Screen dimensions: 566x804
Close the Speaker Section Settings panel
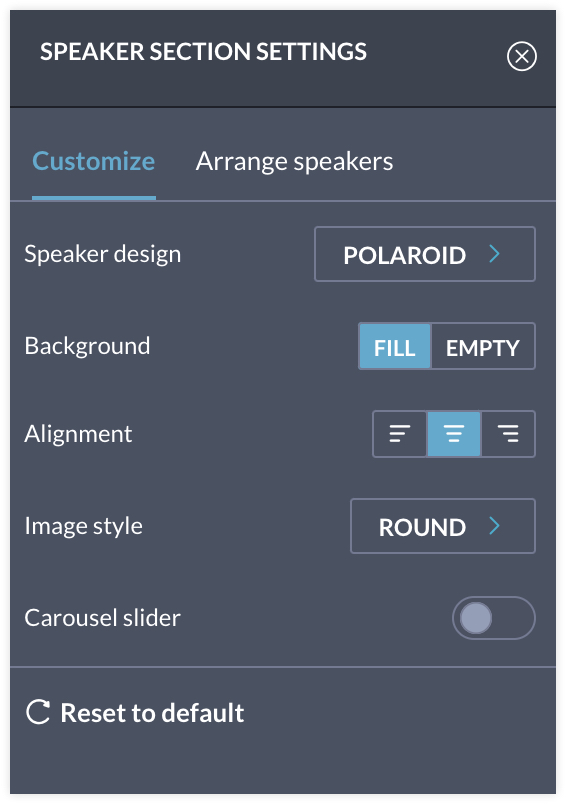coord(521,56)
